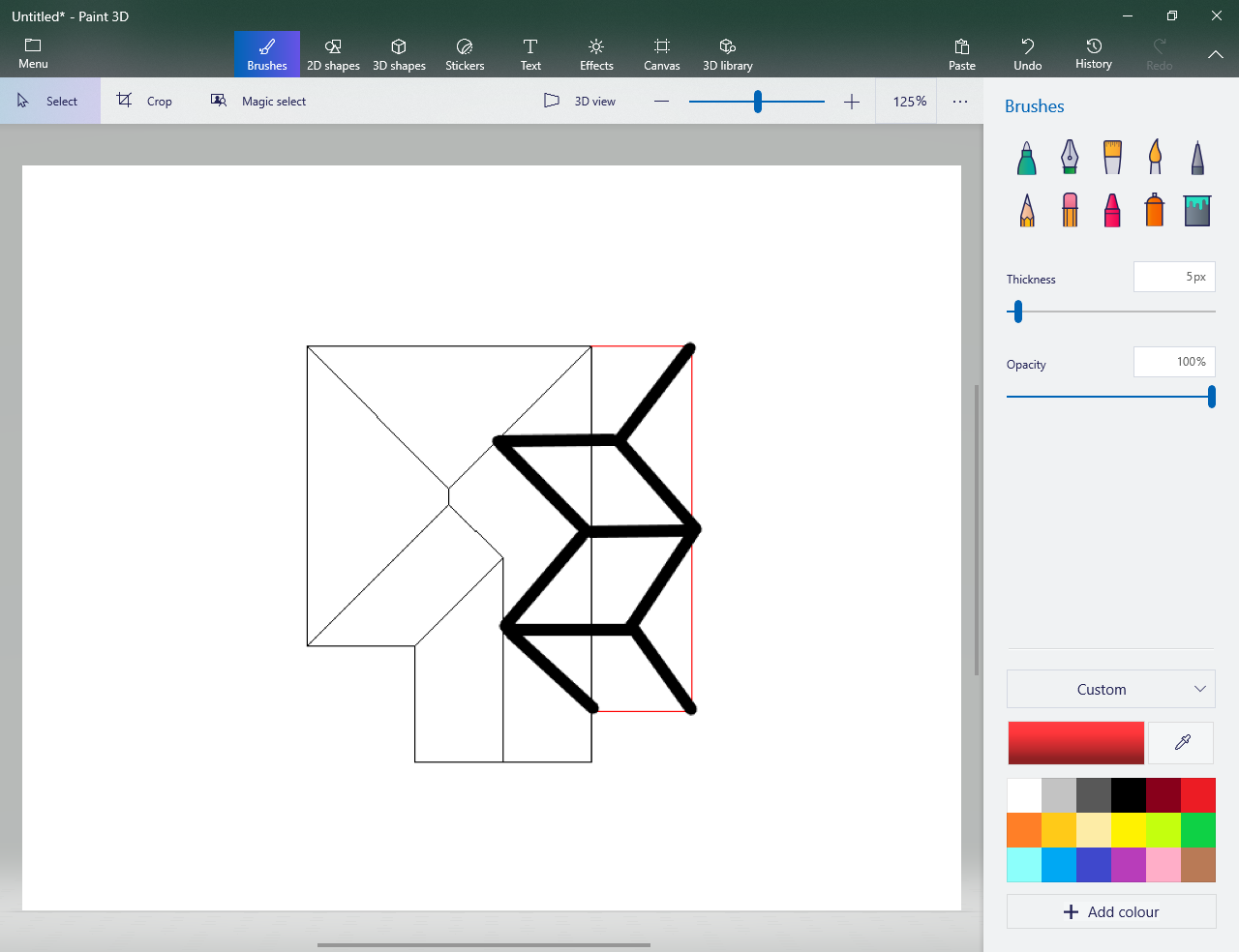Toggle 3D view mode
Viewport: 1239px width, 952px height.
[580, 102]
